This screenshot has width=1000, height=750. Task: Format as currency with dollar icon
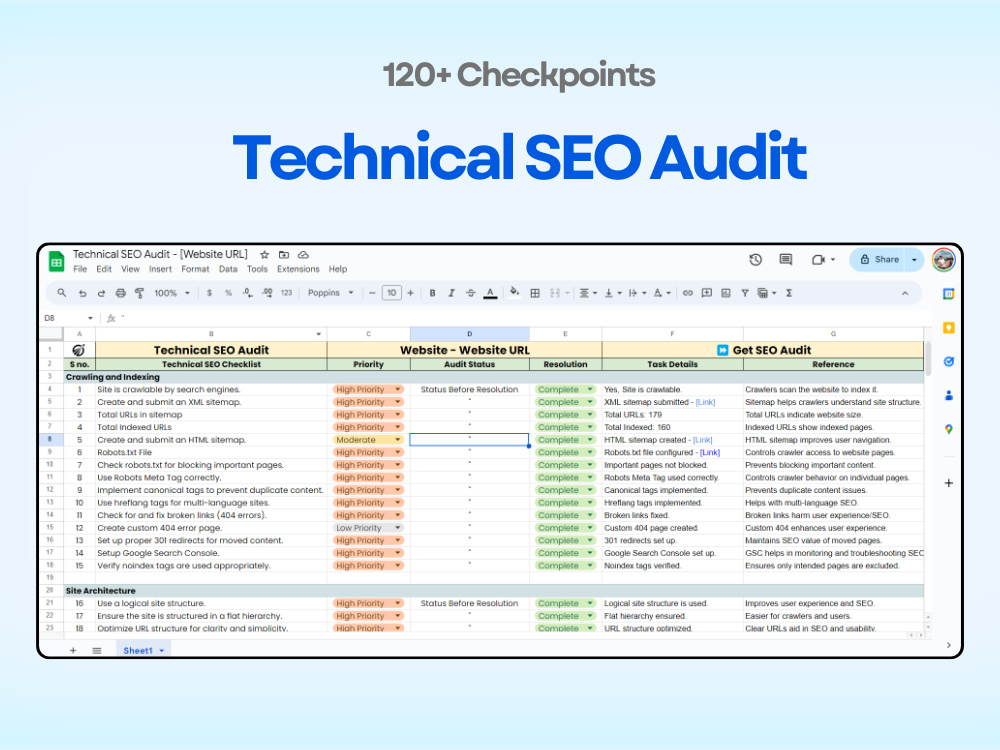209,293
